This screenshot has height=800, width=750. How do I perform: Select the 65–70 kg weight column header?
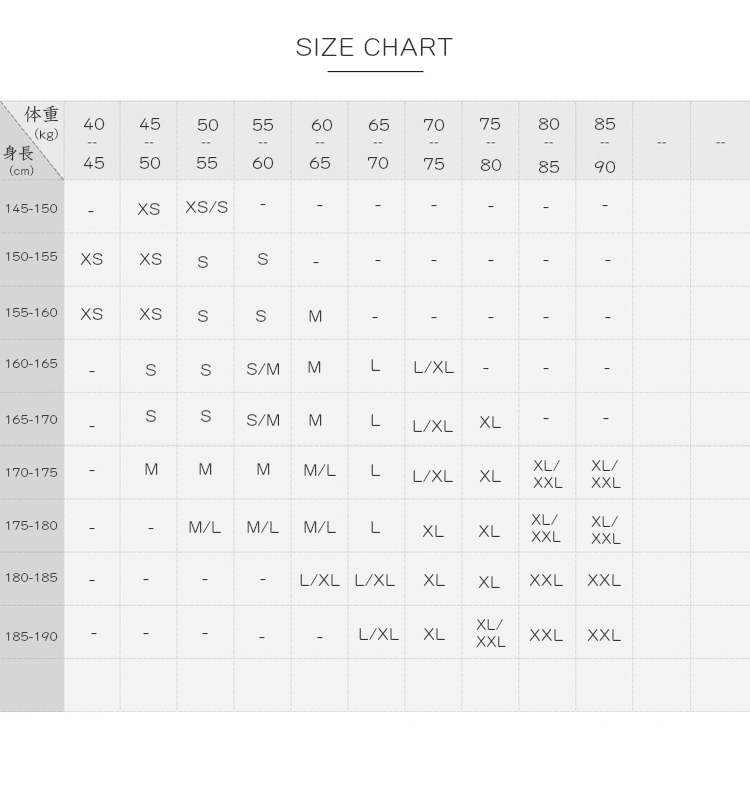378,143
